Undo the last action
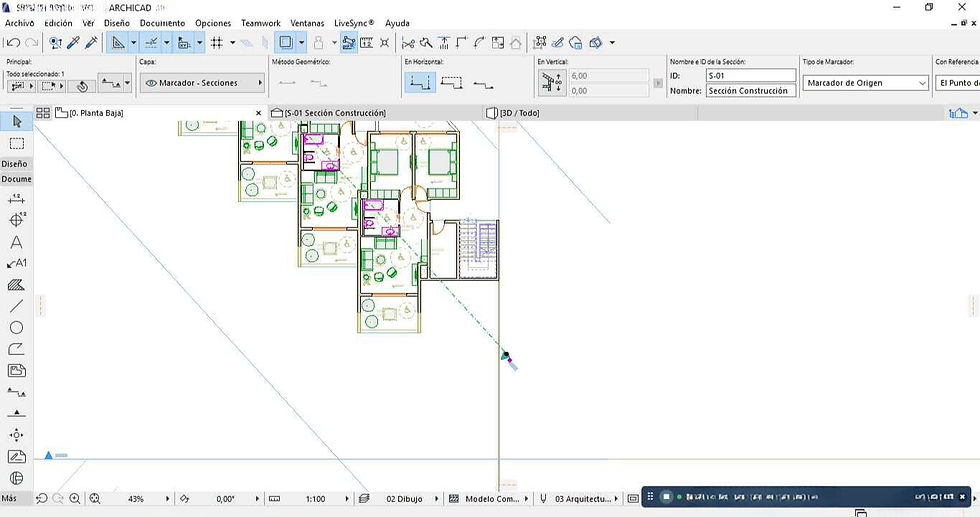This screenshot has height=517, width=980. tap(13, 43)
